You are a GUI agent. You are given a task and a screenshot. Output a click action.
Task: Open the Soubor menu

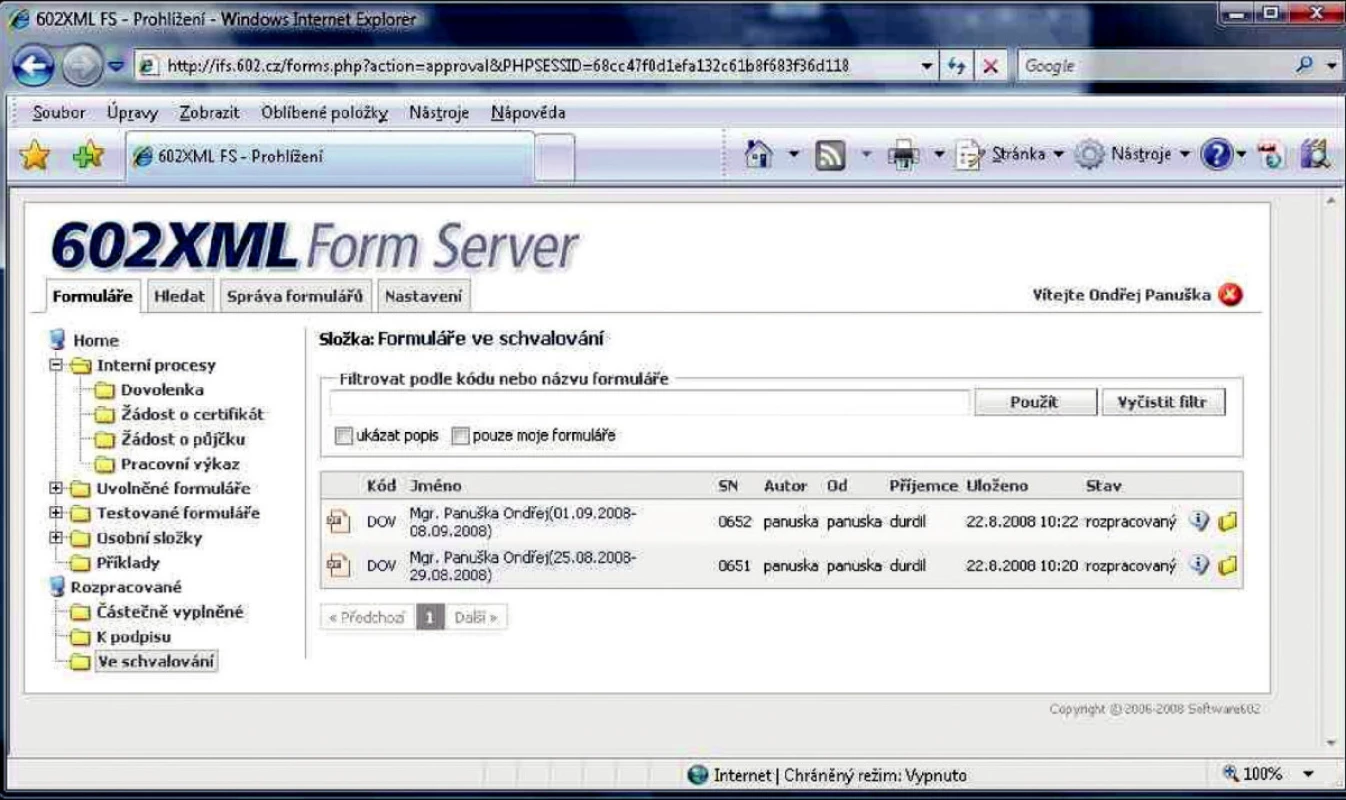59,112
